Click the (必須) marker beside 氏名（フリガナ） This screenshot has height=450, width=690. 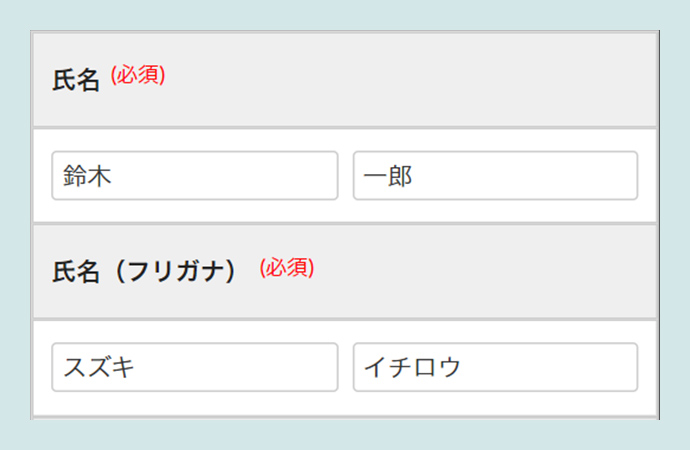click(287, 268)
